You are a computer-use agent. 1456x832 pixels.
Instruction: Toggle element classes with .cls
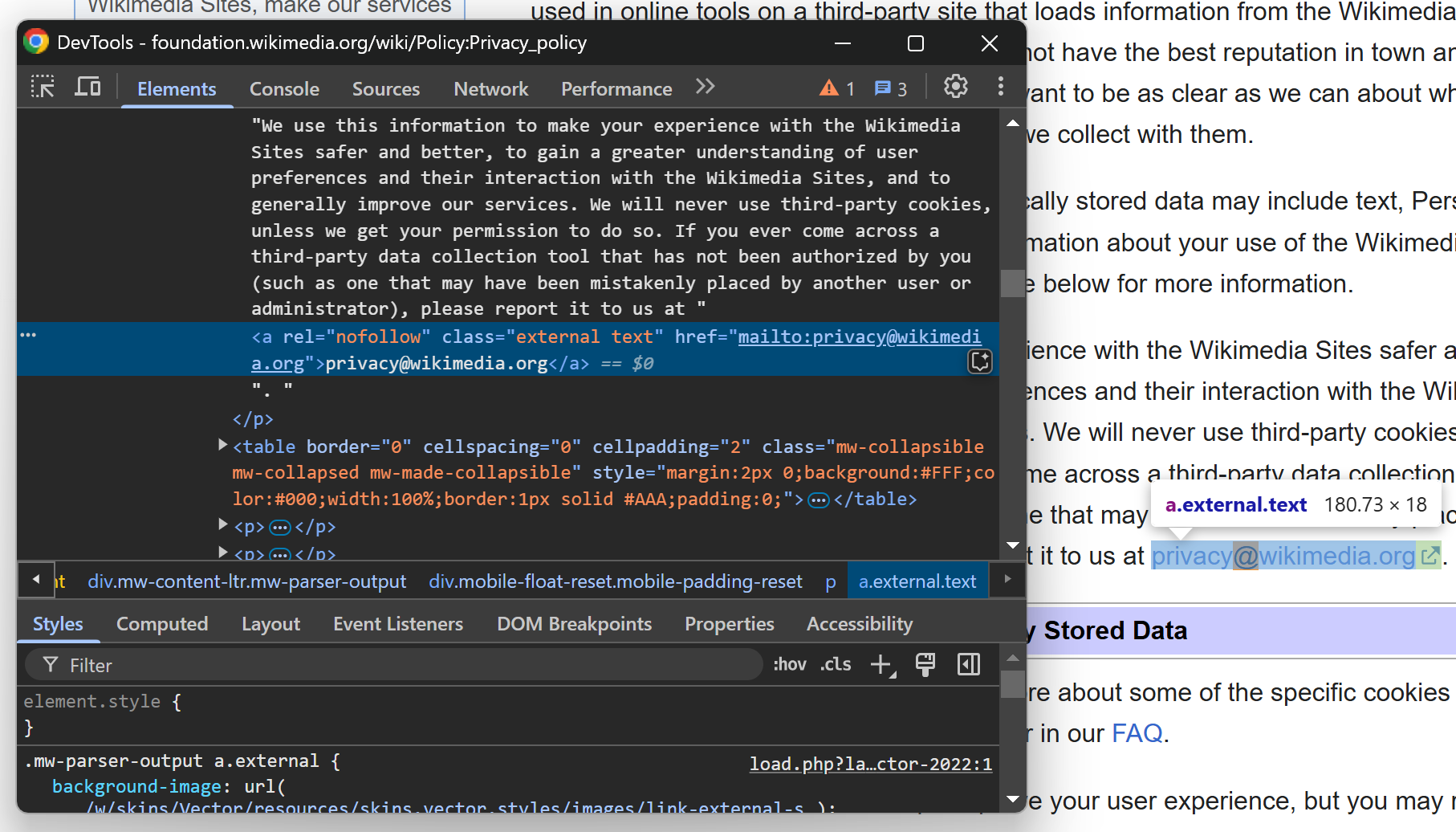[835, 664]
